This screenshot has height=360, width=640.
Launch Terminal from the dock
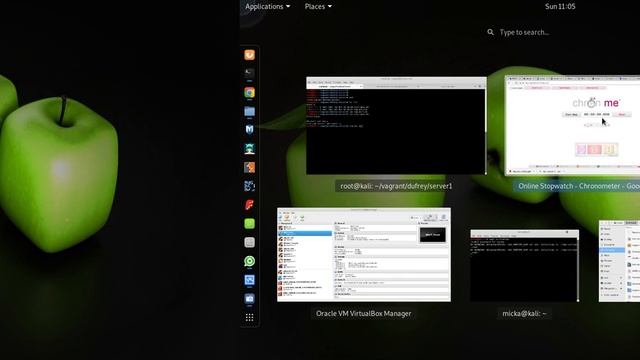pyautogui.click(x=249, y=73)
